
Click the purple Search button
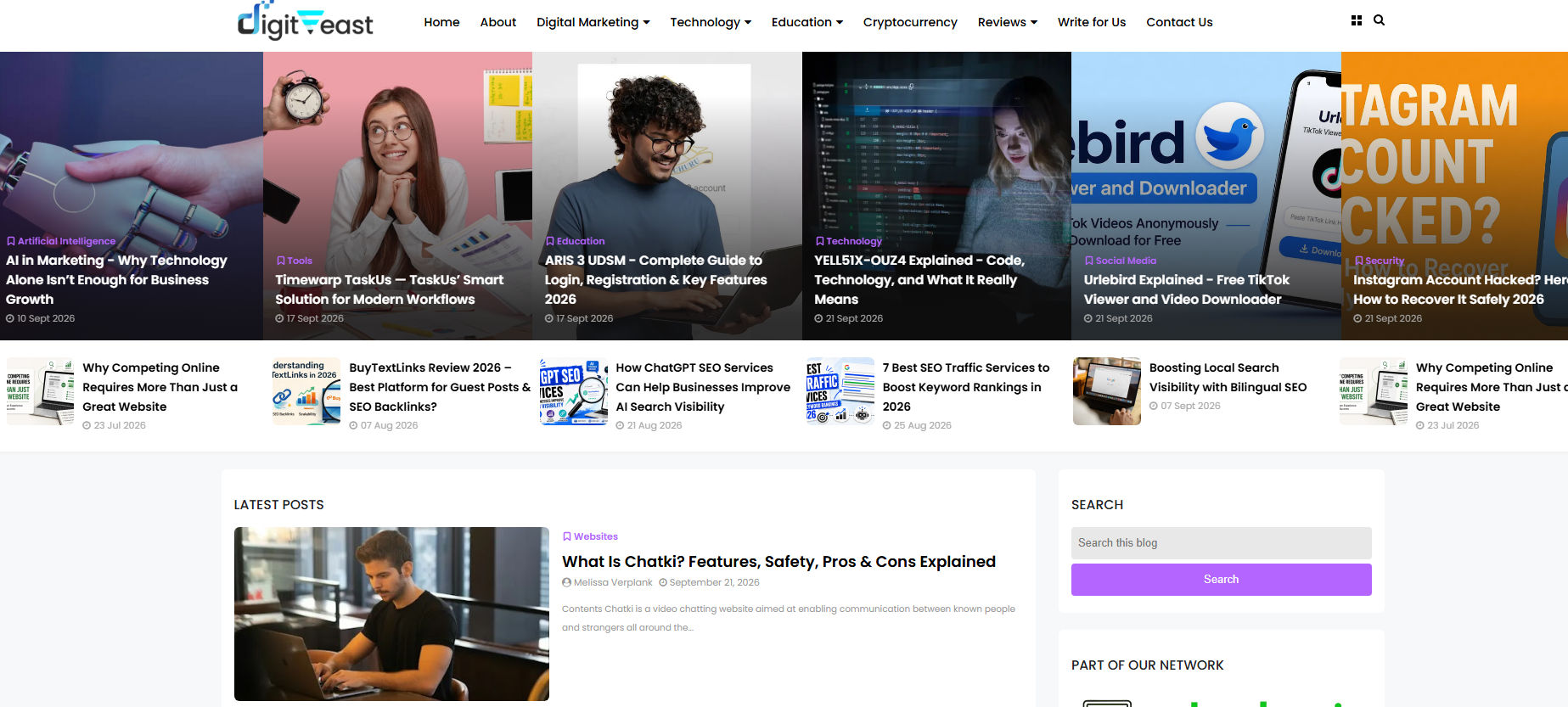(1221, 579)
